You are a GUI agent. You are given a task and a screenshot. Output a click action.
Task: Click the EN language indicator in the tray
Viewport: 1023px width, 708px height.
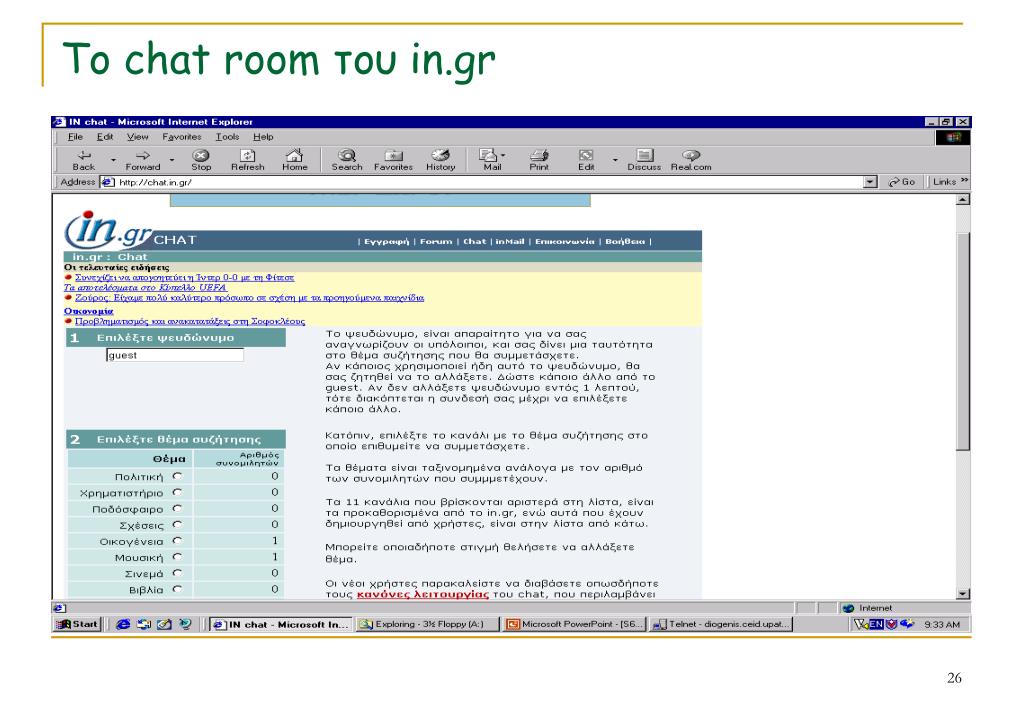876,624
